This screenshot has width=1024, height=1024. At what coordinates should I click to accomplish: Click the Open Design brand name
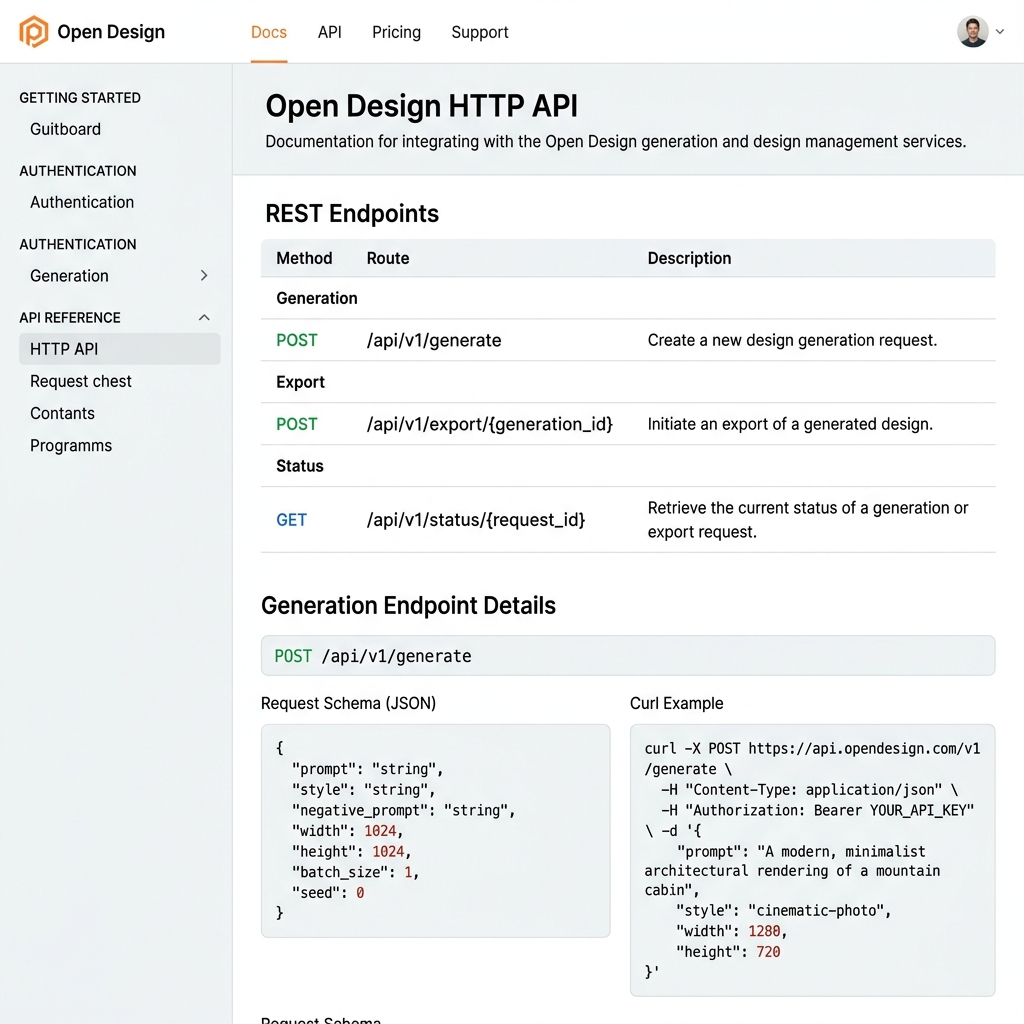point(111,32)
